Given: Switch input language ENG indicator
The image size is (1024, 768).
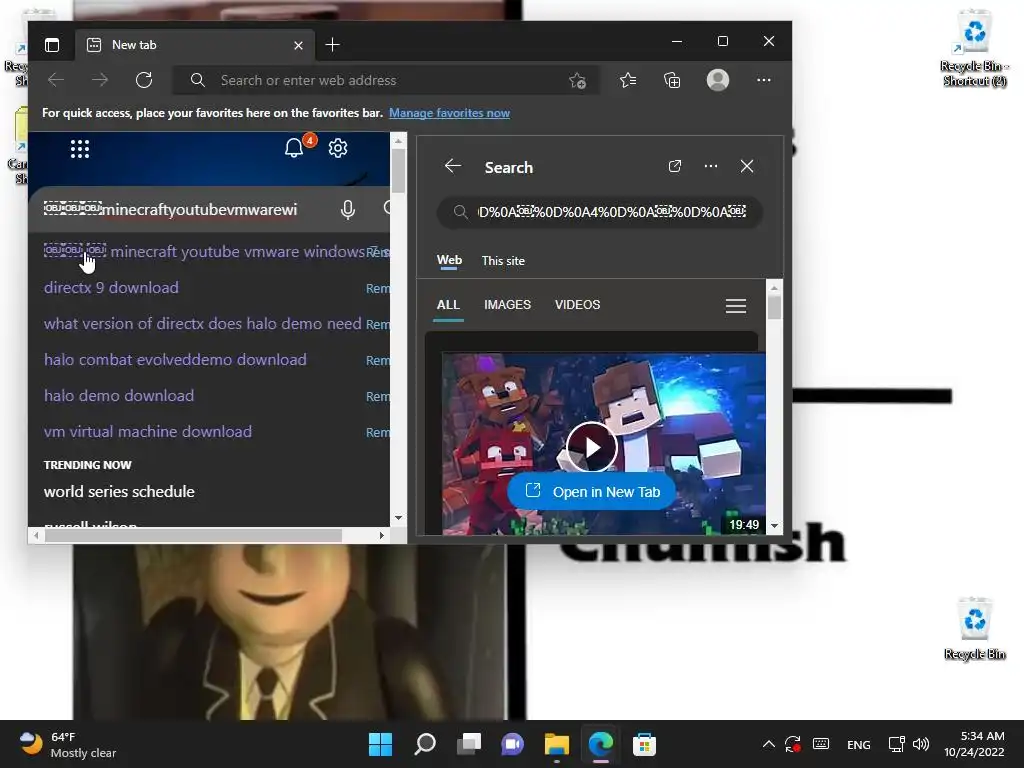Looking at the screenshot, I should click(x=859, y=744).
